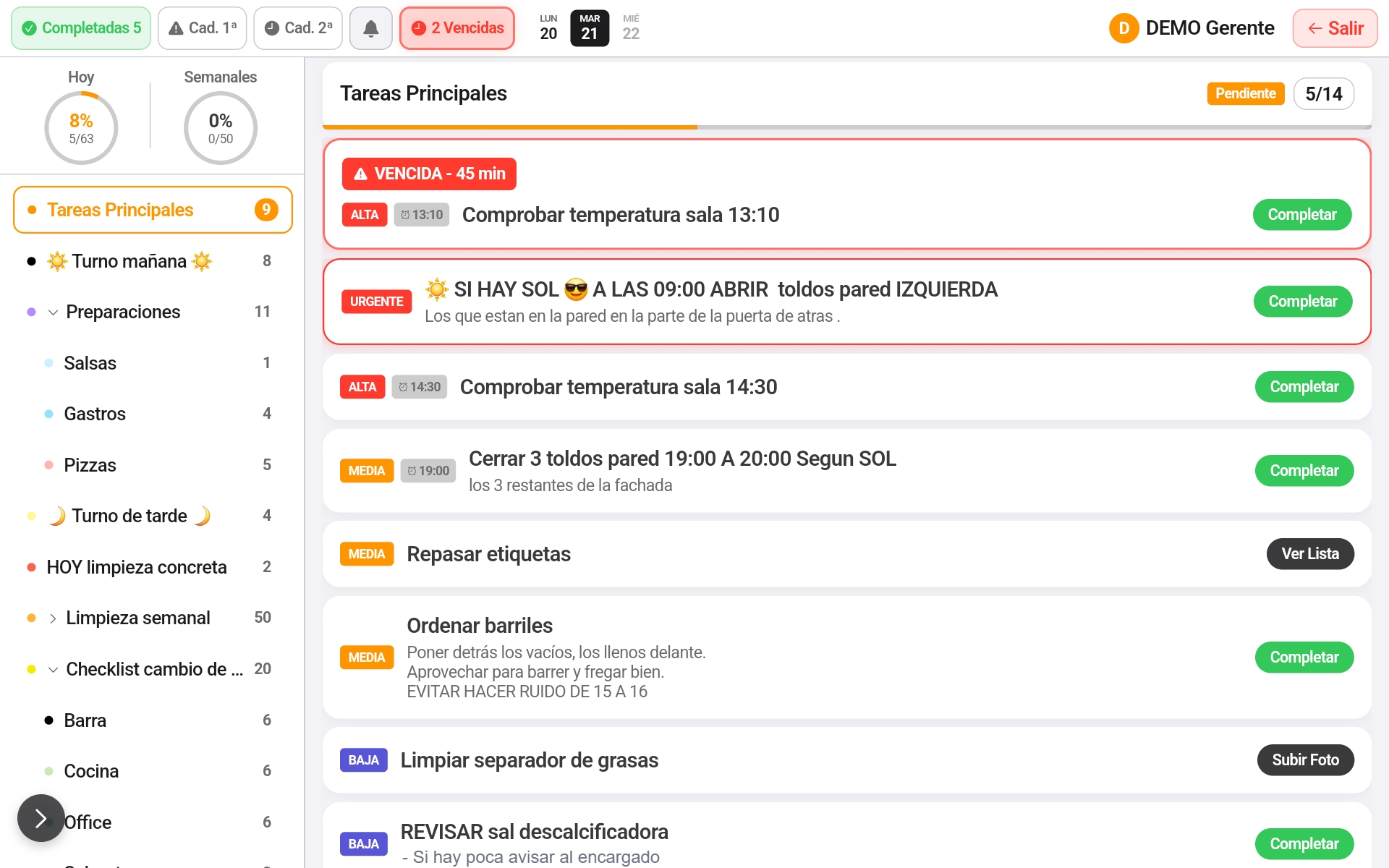Image resolution: width=1389 pixels, height=868 pixels.
Task: Show the Completadas 5 filter
Action: coord(81,28)
